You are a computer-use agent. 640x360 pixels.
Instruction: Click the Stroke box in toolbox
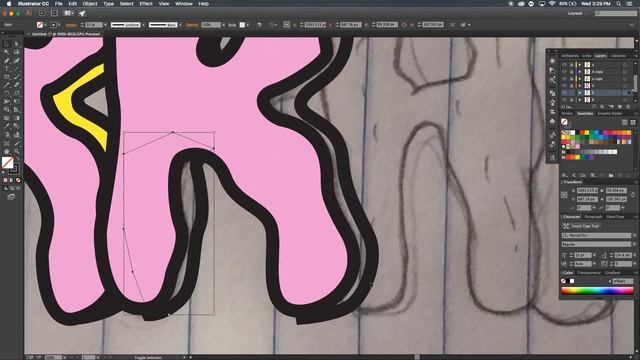coord(14,168)
